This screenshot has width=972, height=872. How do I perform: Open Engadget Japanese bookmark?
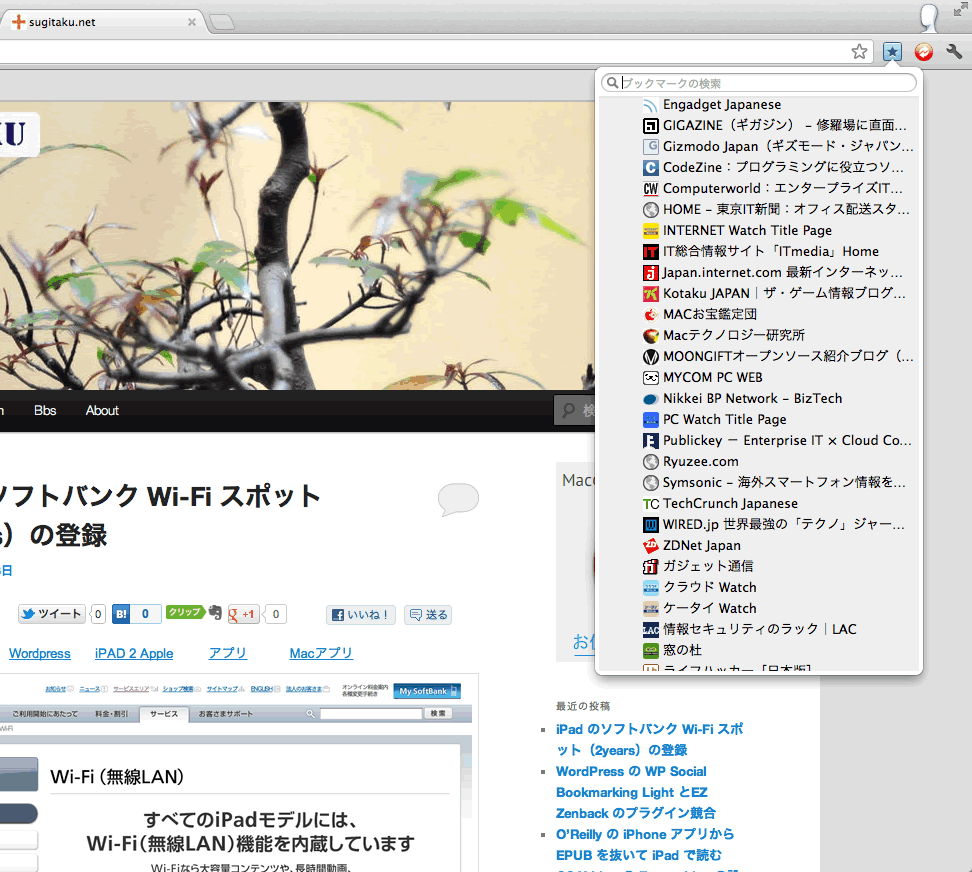point(759,105)
